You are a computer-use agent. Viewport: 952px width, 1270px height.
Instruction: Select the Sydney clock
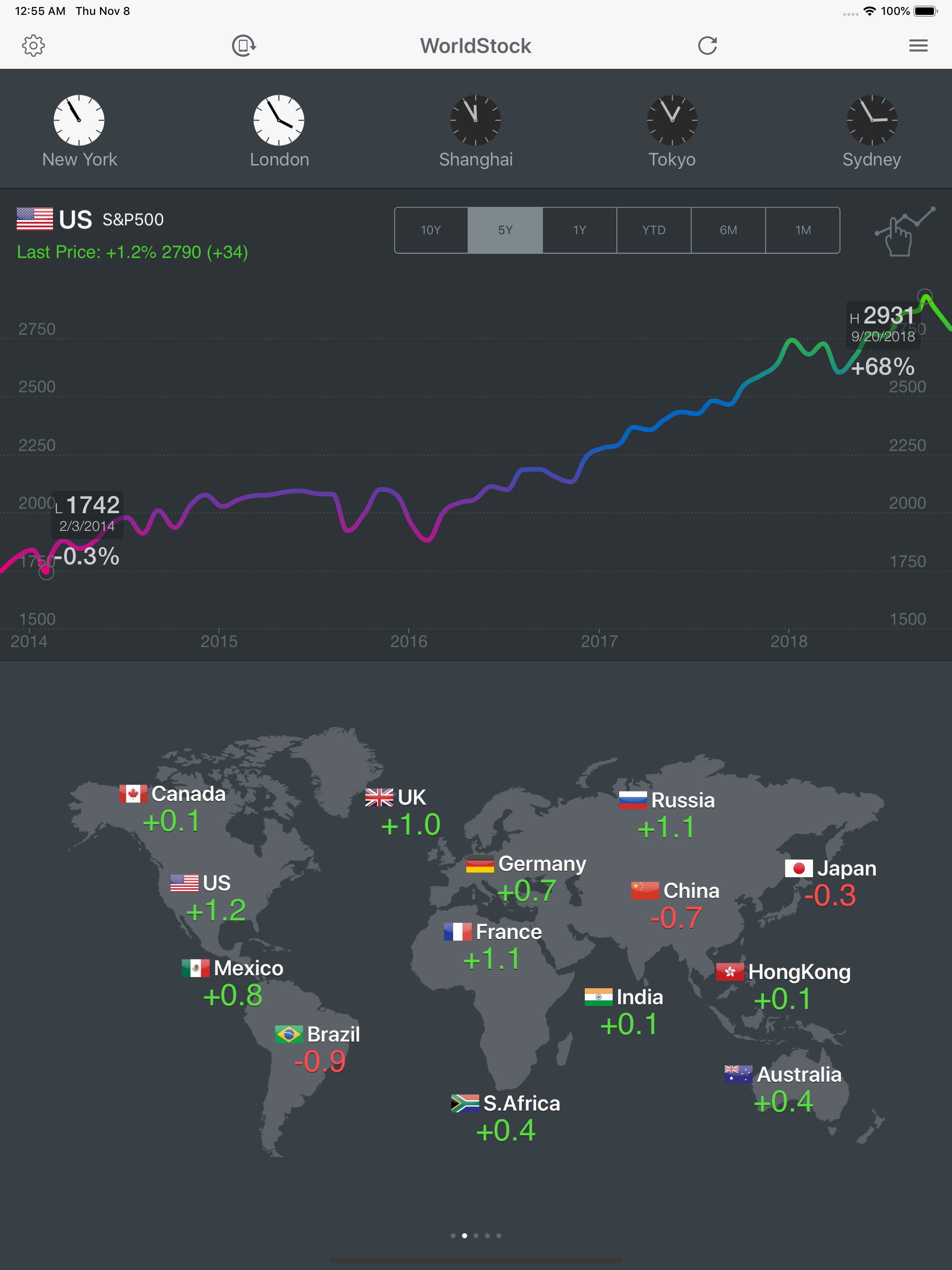(872, 120)
